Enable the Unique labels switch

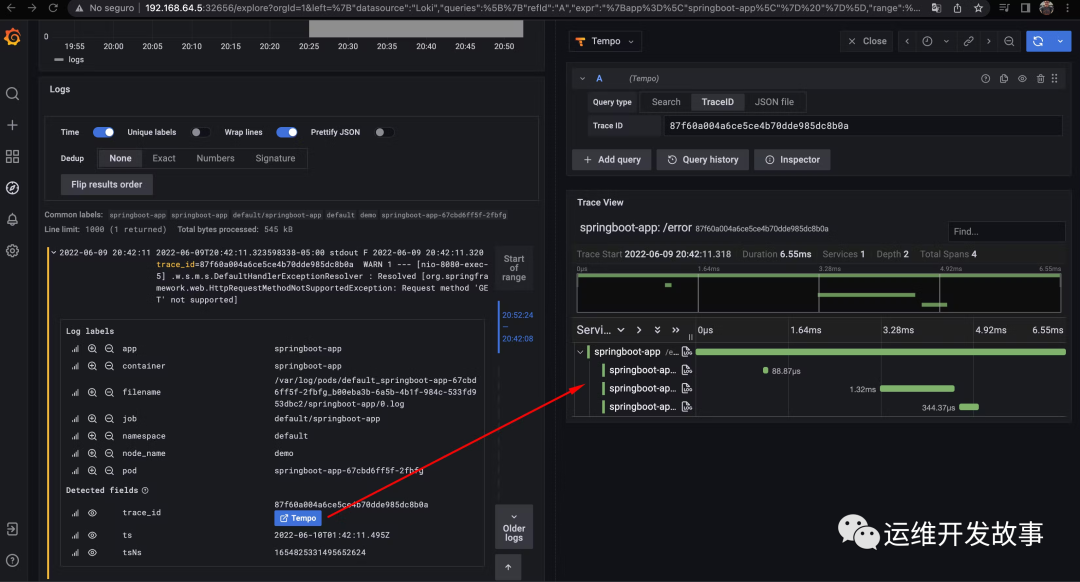coord(200,132)
